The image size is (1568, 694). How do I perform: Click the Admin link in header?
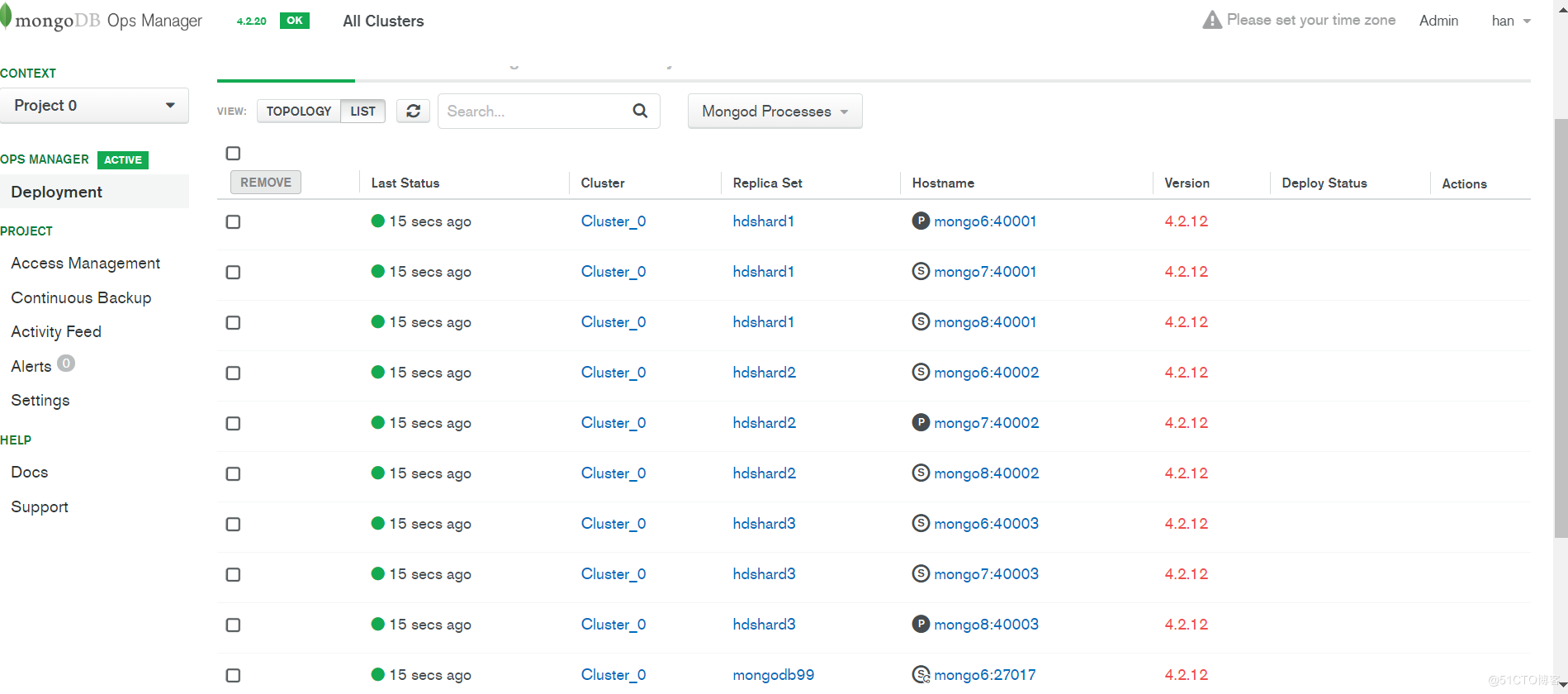point(1438,21)
